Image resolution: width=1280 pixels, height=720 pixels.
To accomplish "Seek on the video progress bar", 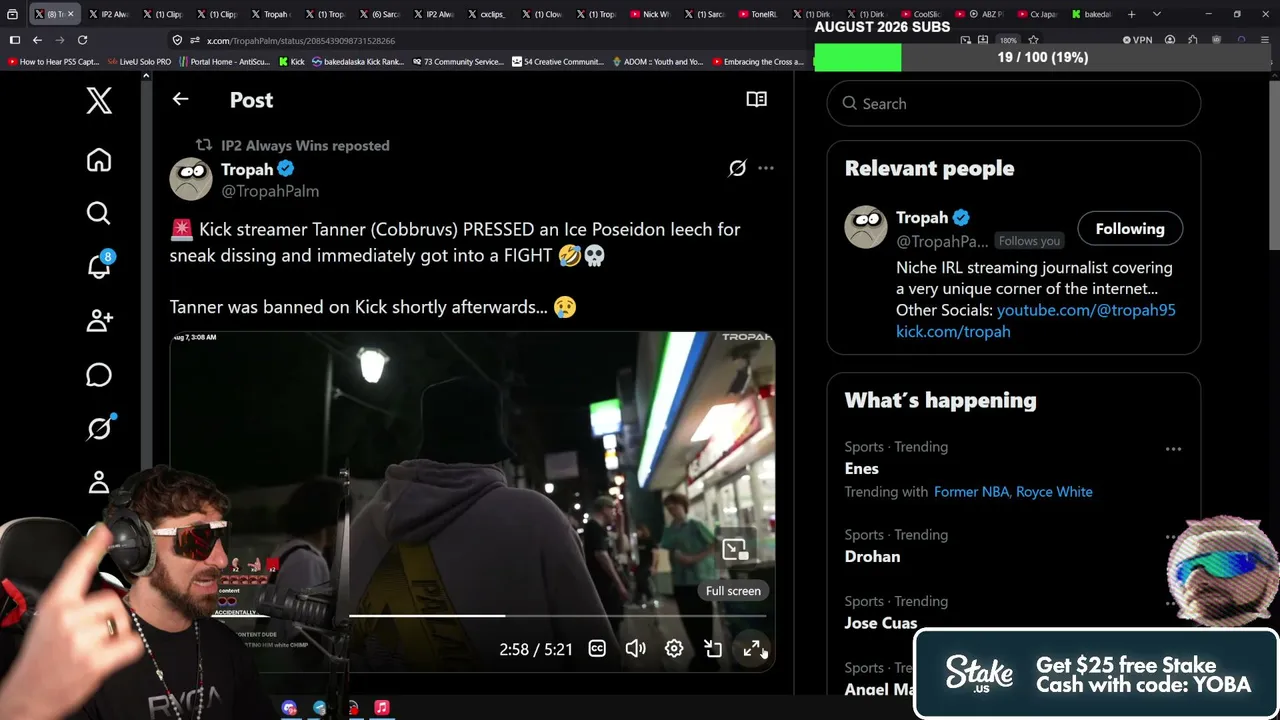I will pos(472,616).
